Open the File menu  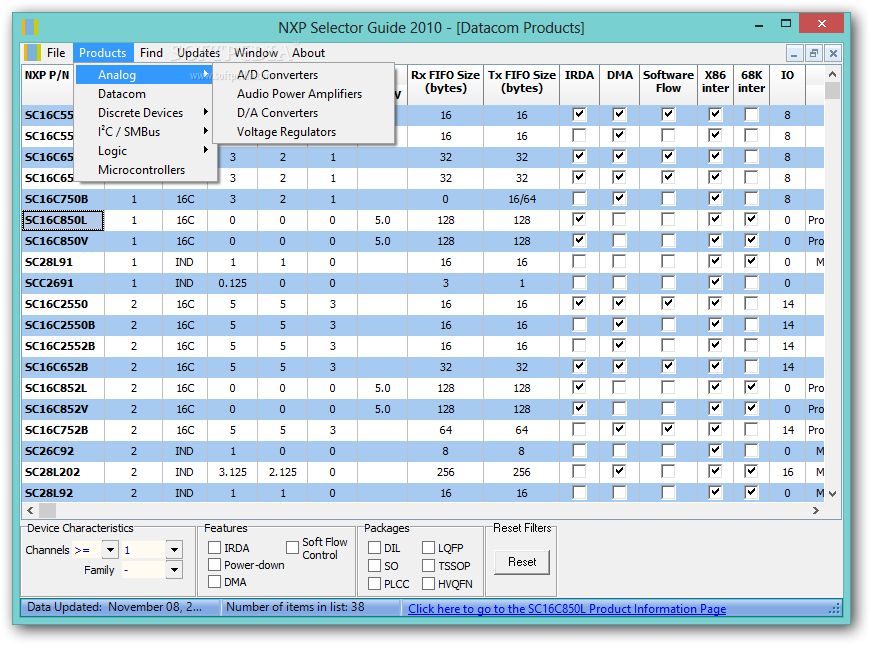click(56, 53)
